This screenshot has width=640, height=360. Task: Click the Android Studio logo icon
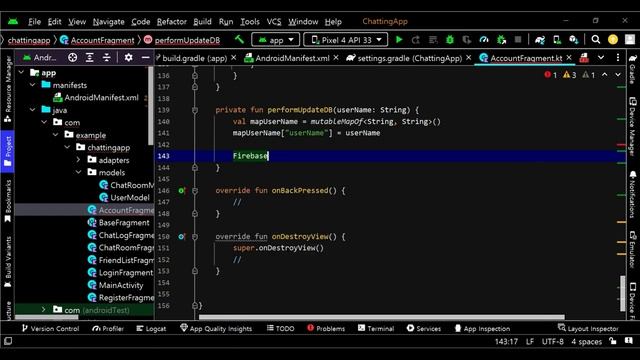pyautogui.click(x=13, y=21)
